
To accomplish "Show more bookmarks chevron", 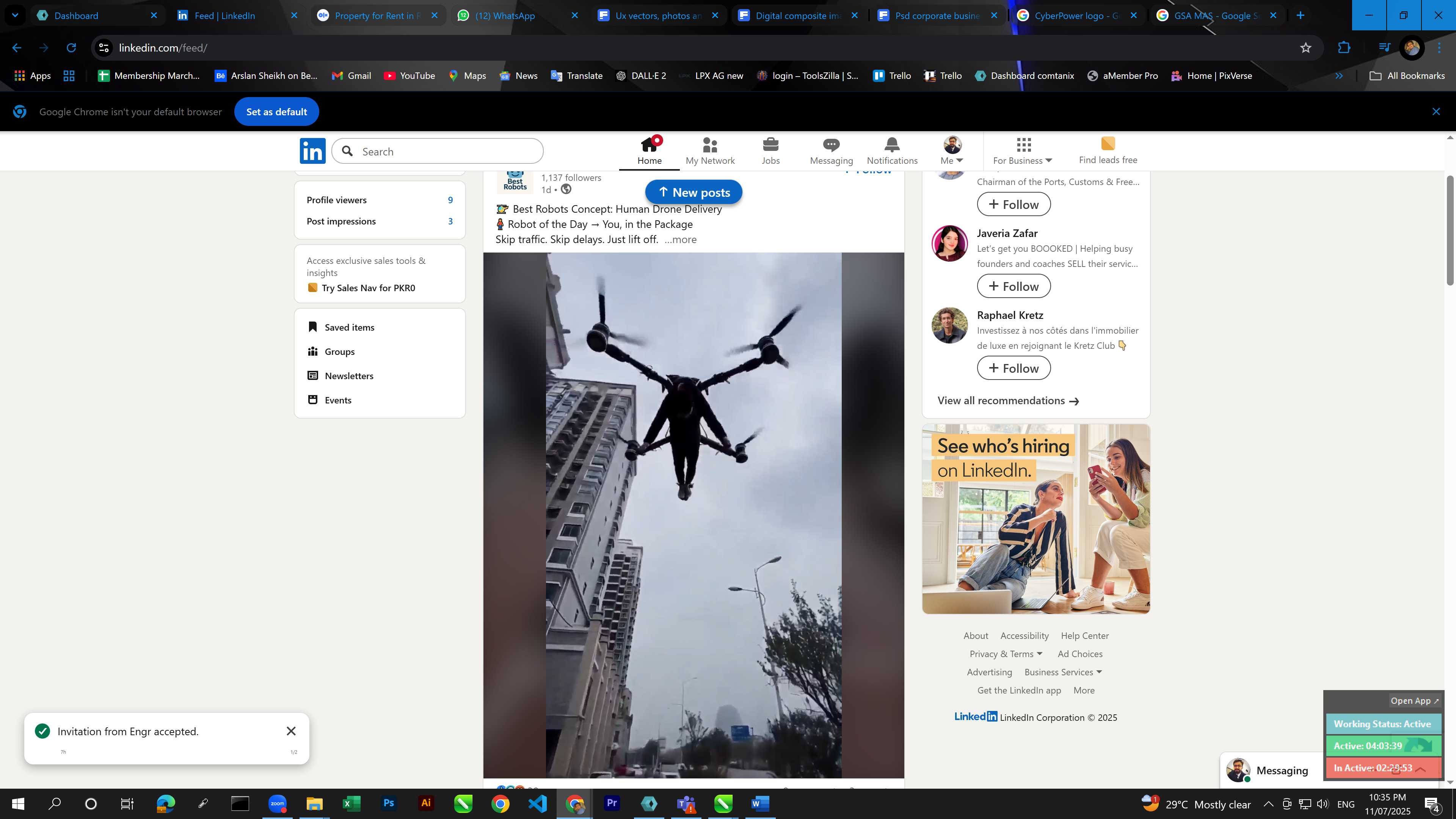I will pos(1339,76).
